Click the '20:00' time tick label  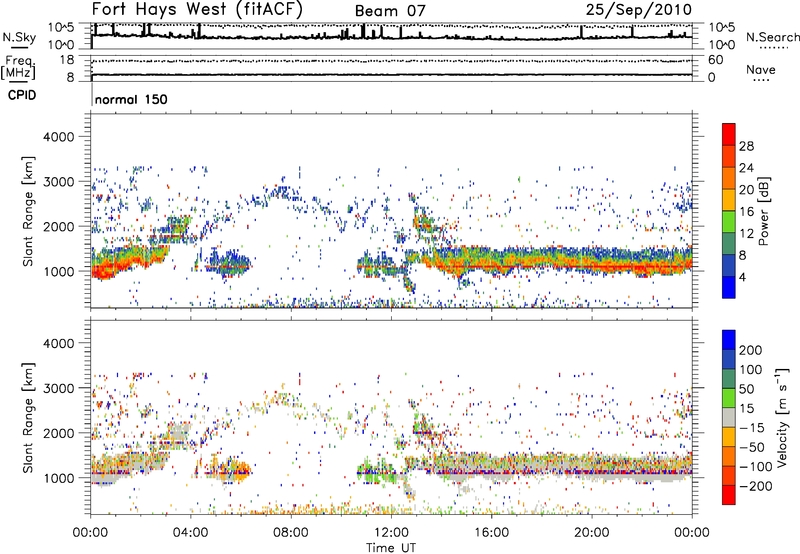click(x=592, y=533)
